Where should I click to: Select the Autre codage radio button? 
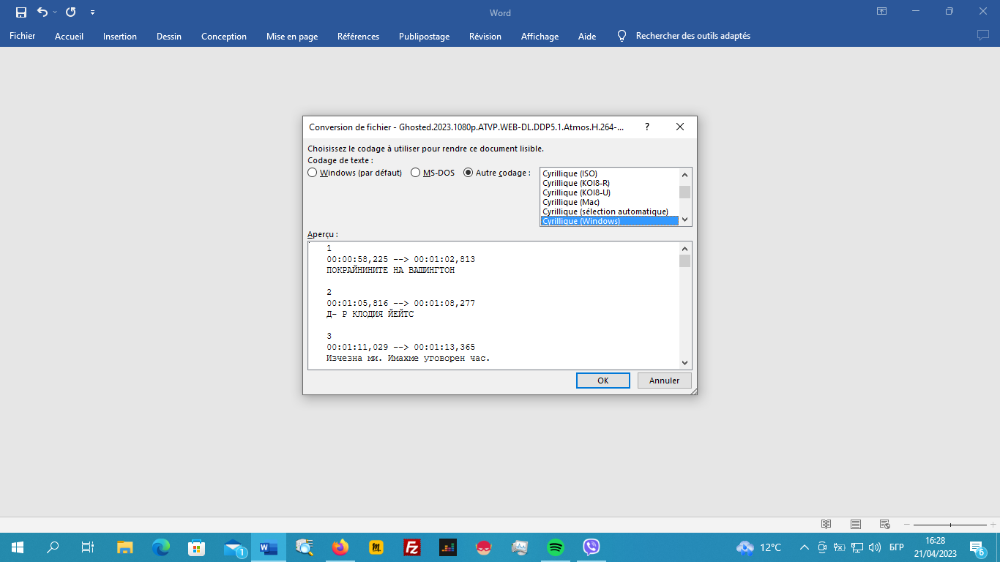pos(468,173)
